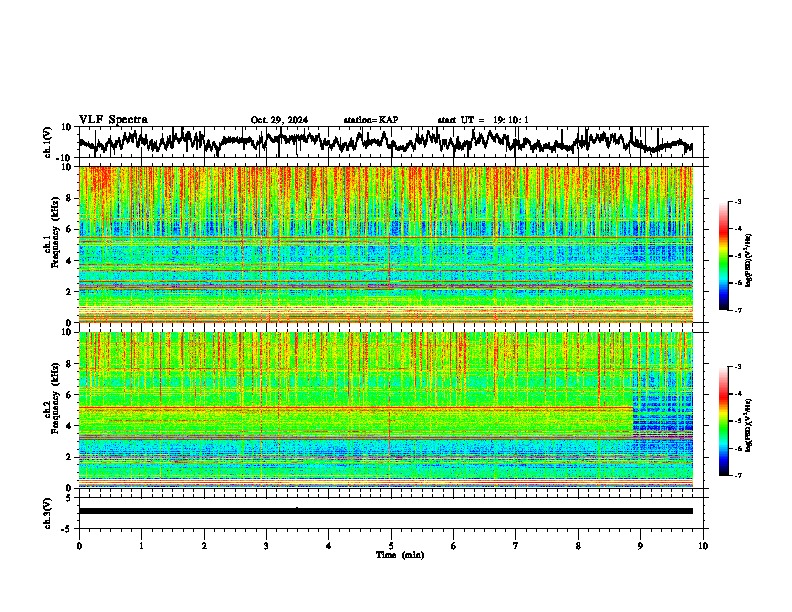Click the black ch.3(V) signal bar
The image size is (792, 612).
pyautogui.click(x=386, y=511)
